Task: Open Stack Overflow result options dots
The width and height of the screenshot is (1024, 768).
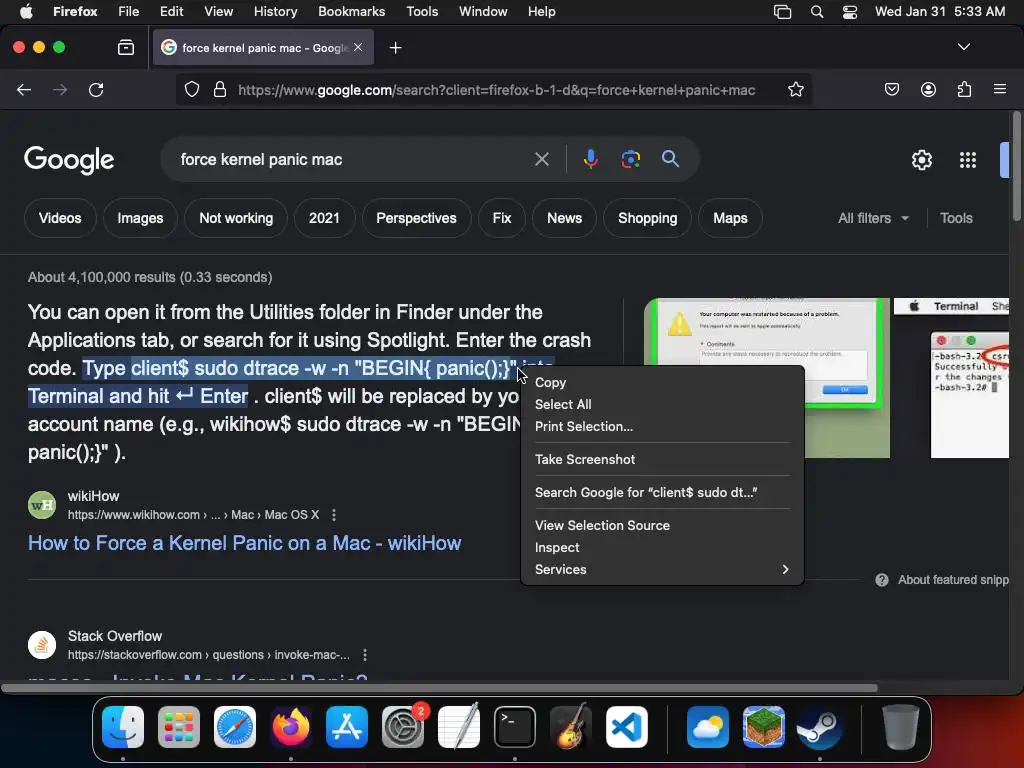Action: point(364,654)
